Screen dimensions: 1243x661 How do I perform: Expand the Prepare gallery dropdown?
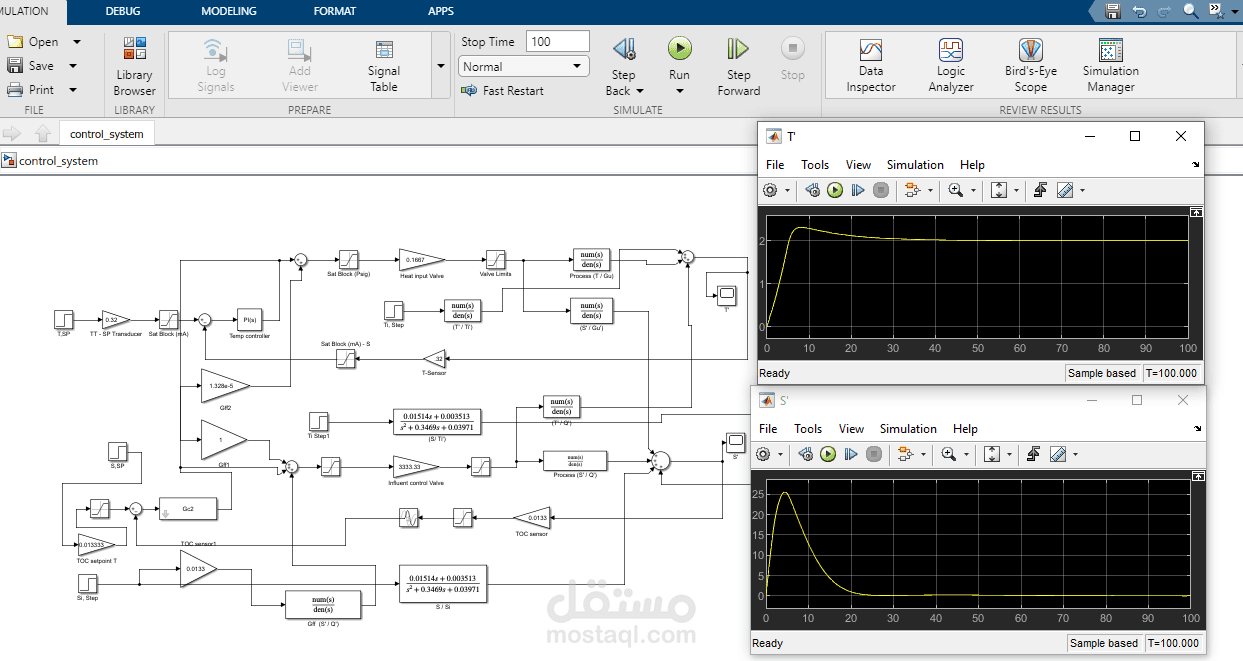441,66
